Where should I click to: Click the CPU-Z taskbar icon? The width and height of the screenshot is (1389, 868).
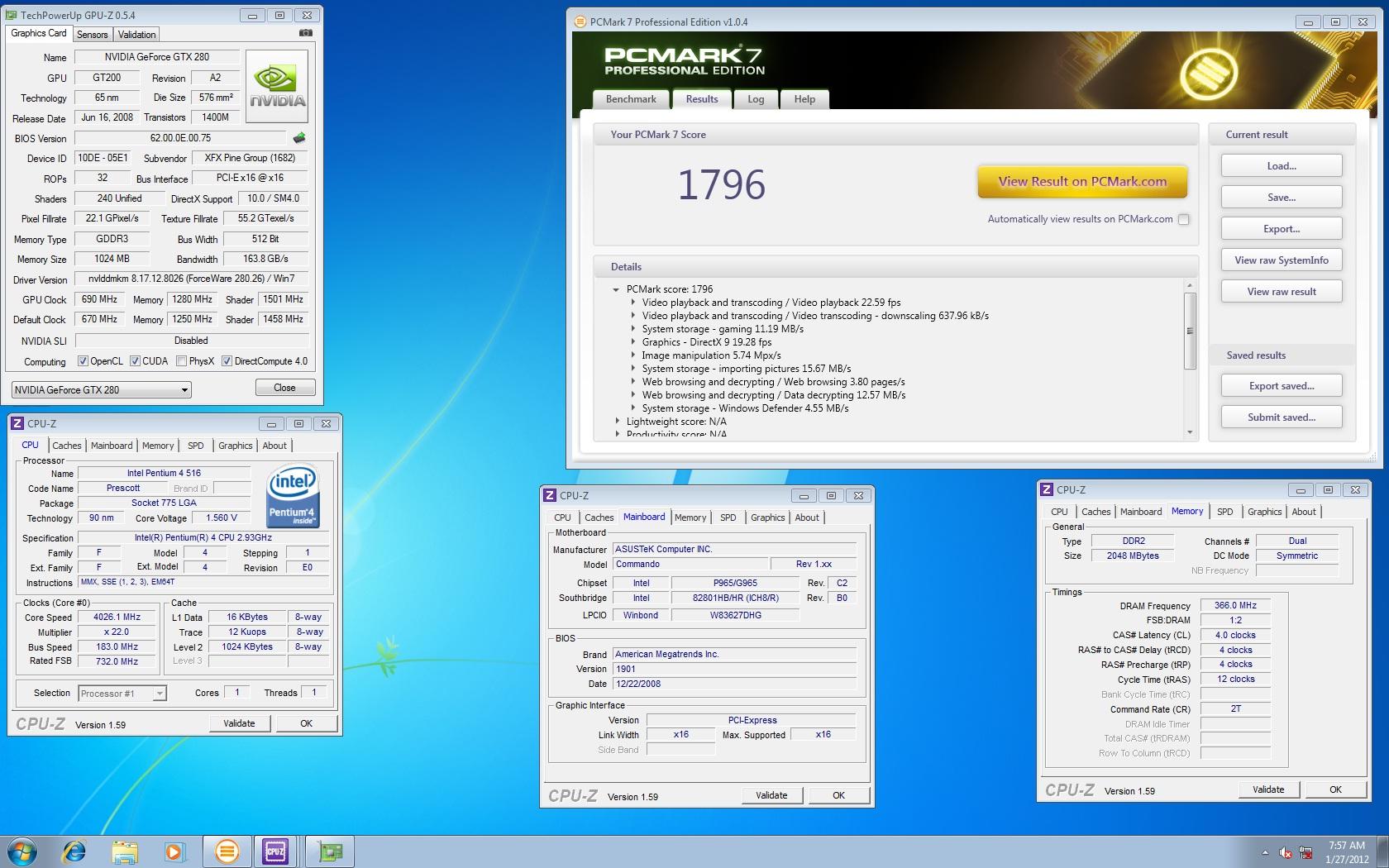click(x=275, y=851)
